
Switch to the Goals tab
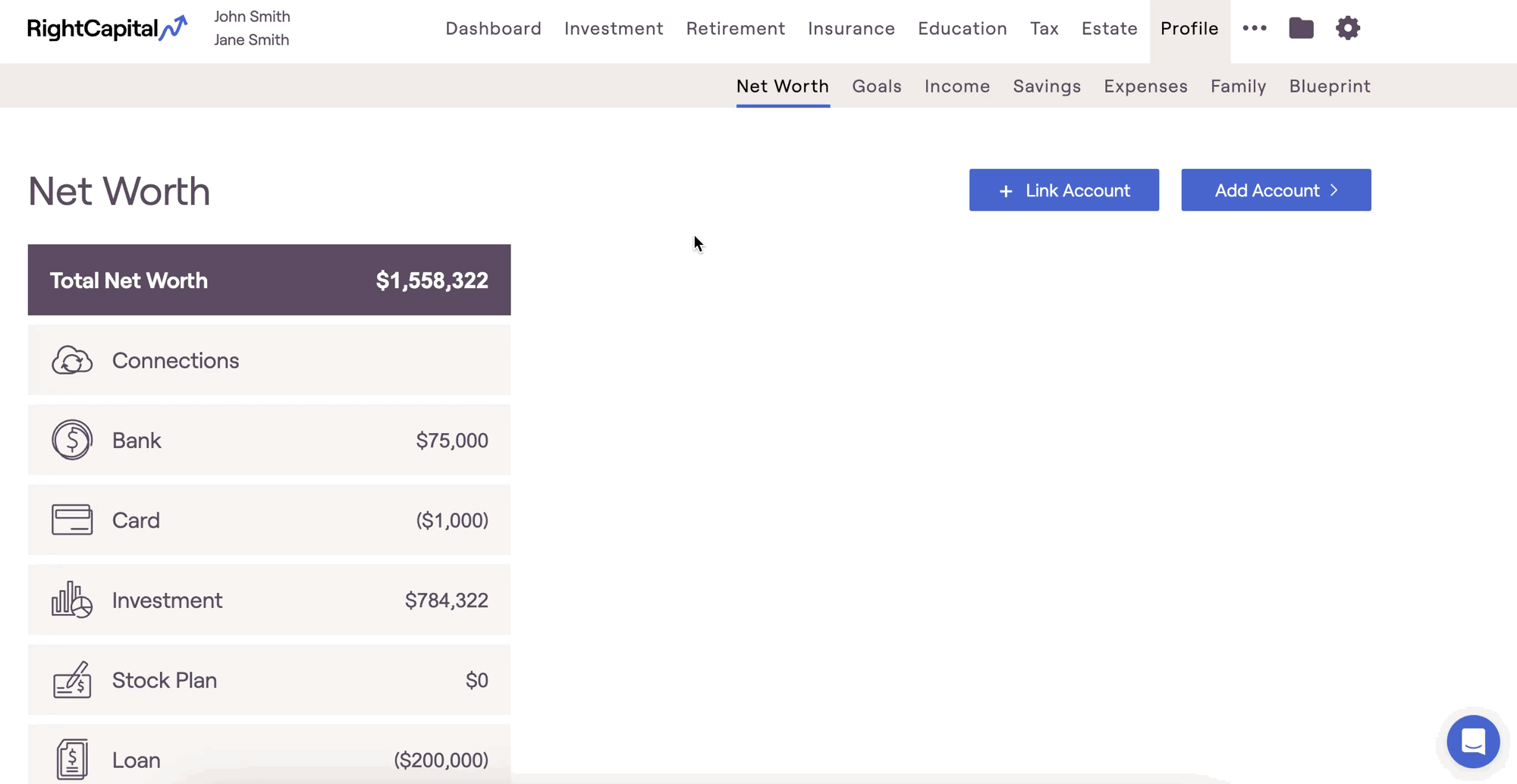click(877, 86)
